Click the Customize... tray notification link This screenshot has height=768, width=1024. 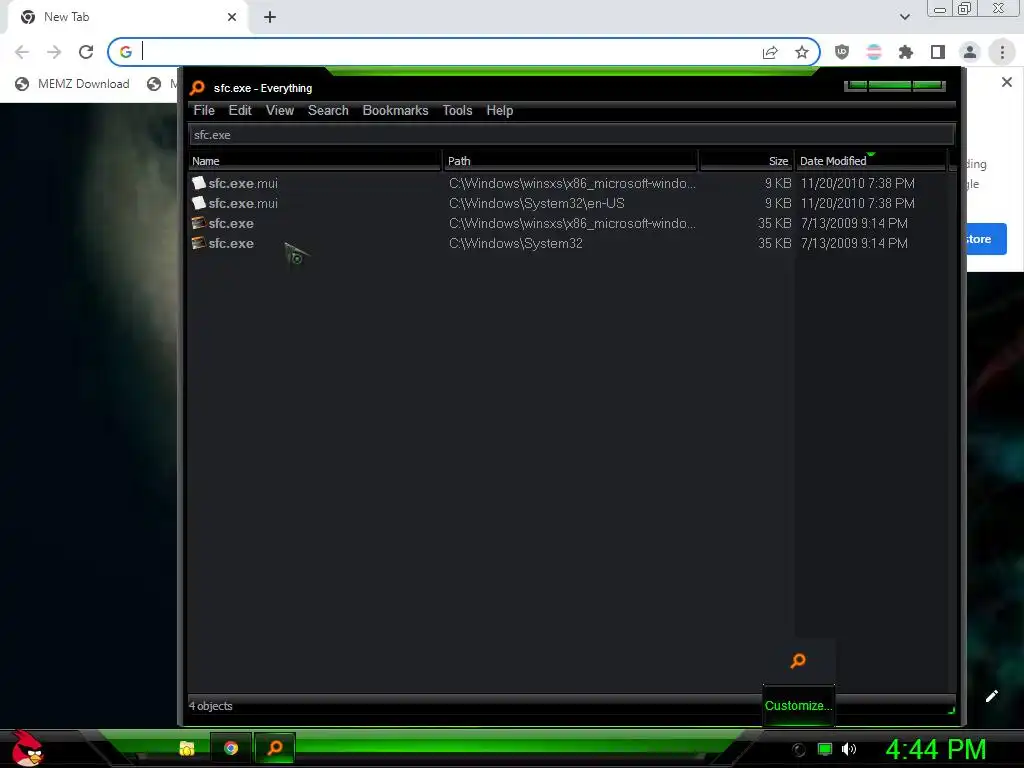point(798,705)
